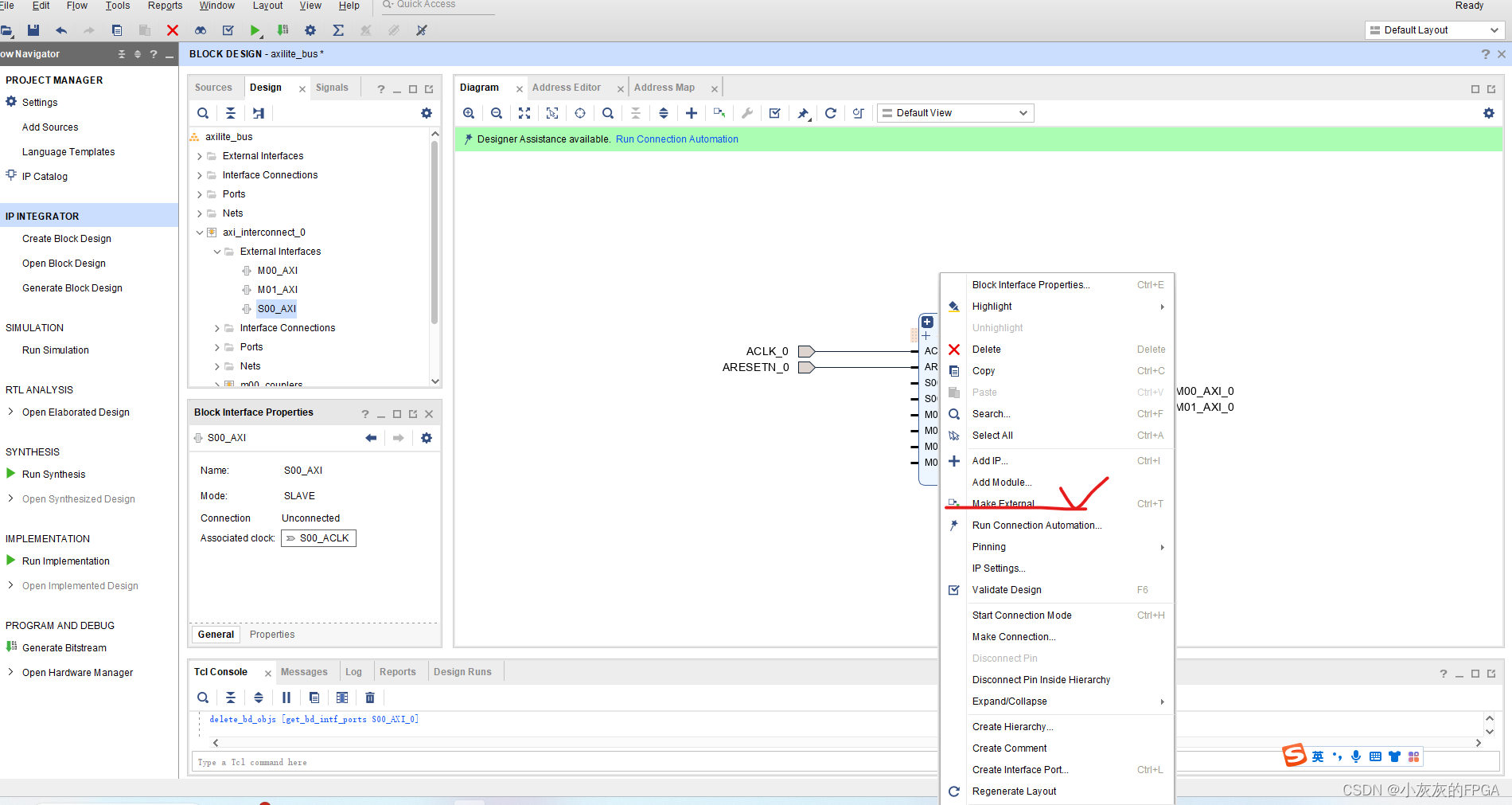This screenshot has width=1512, height=805.
Task: Click Generate Bitstream in Flow Navigator
Action: pos(64,648)
